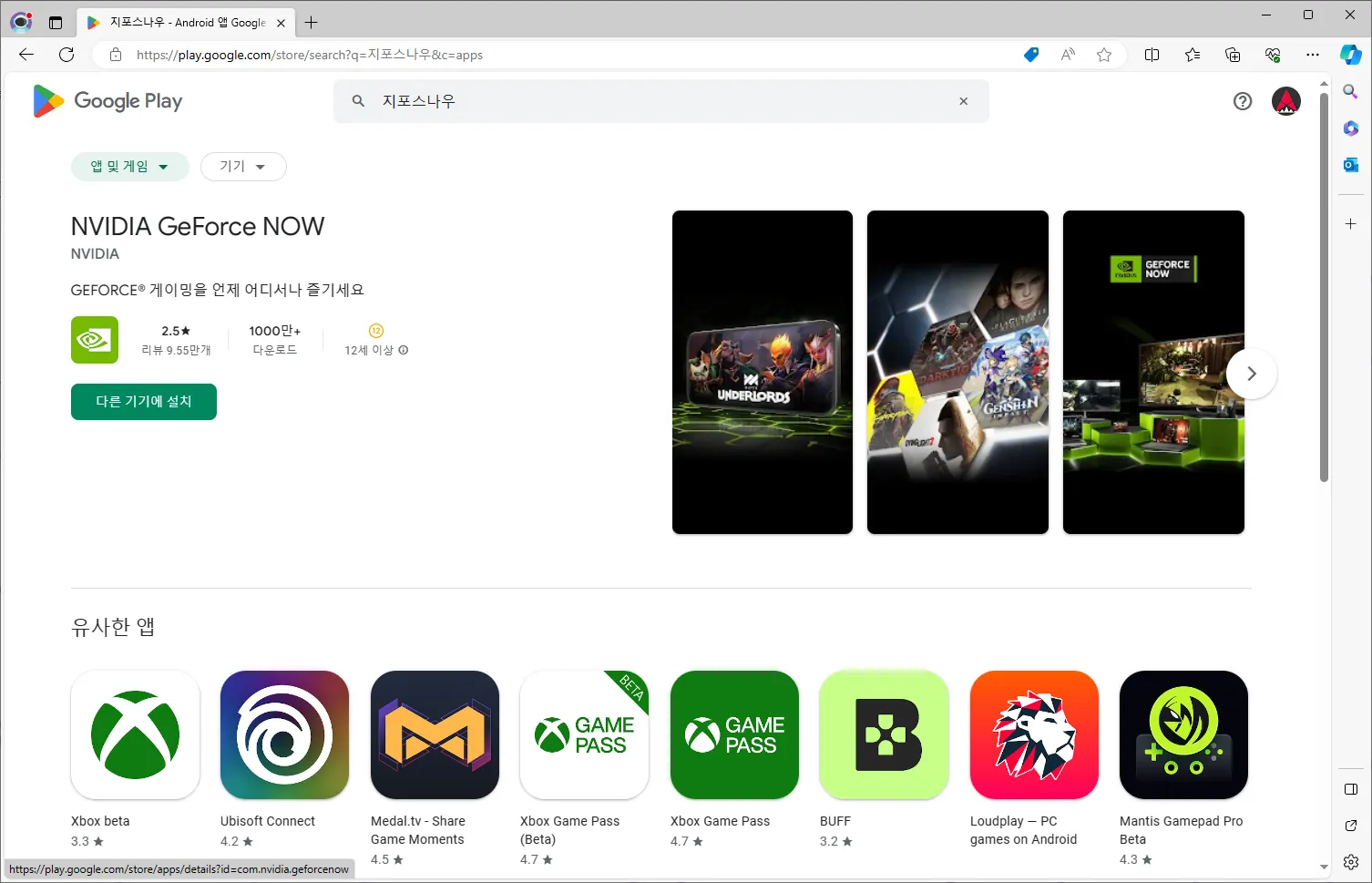1372x883 pixels.
Task: View the GeForce NOW devices screenshot
Action: (x=1153, y=372)
